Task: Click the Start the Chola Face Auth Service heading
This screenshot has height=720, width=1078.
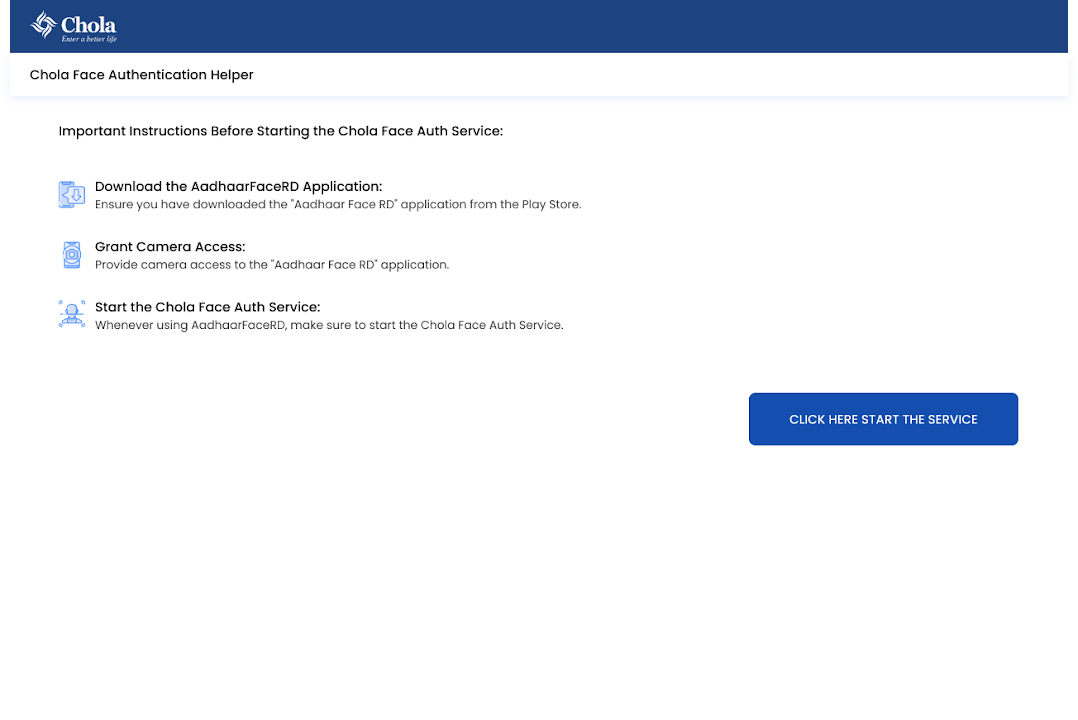Action: tap(207, 307)
